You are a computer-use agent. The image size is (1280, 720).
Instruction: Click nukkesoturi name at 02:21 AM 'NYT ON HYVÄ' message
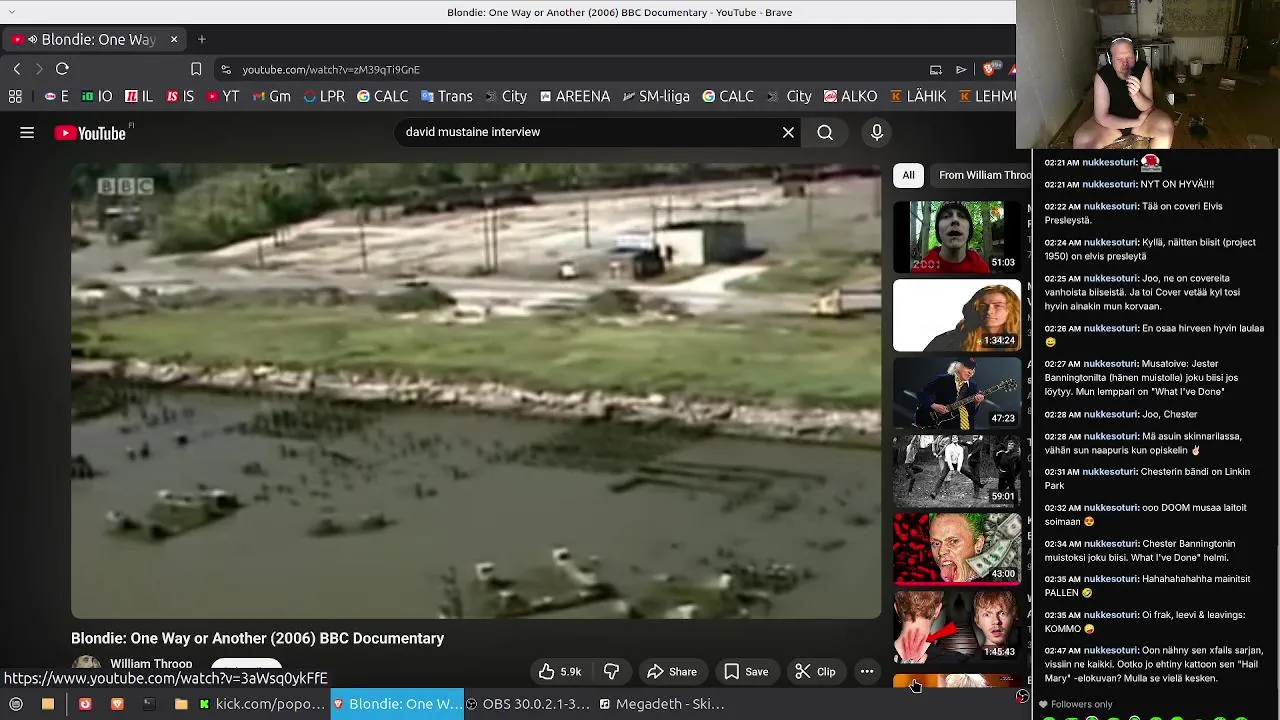[x=1110, y=184]
